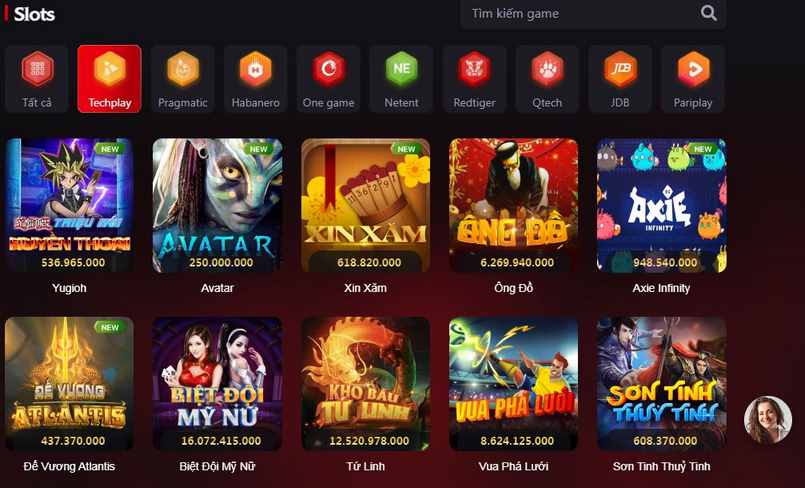
Task: Pick the Redtiger provider icon
Action: 474,68
